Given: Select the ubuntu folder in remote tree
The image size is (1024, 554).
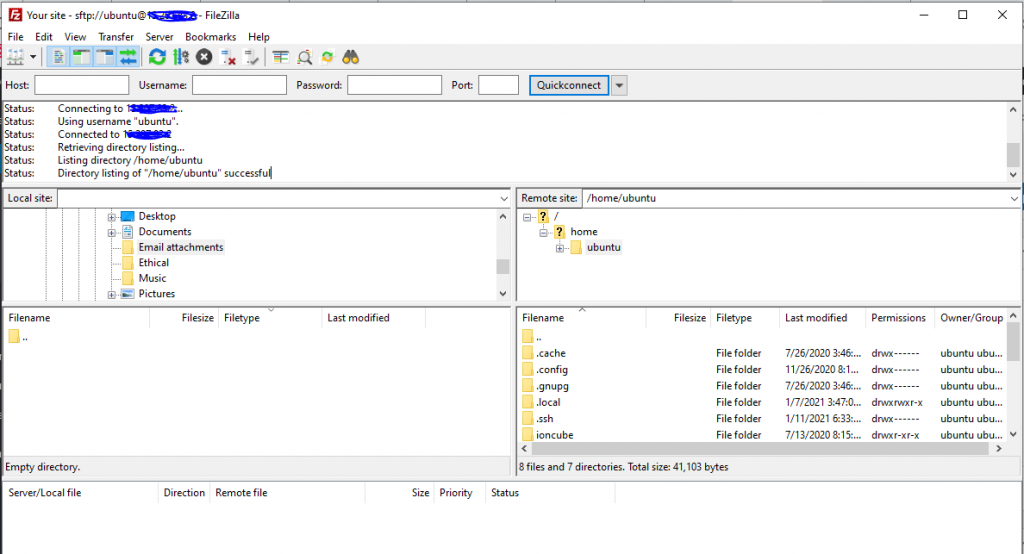Looking at the screenshot, I should (x=603, y=247).
